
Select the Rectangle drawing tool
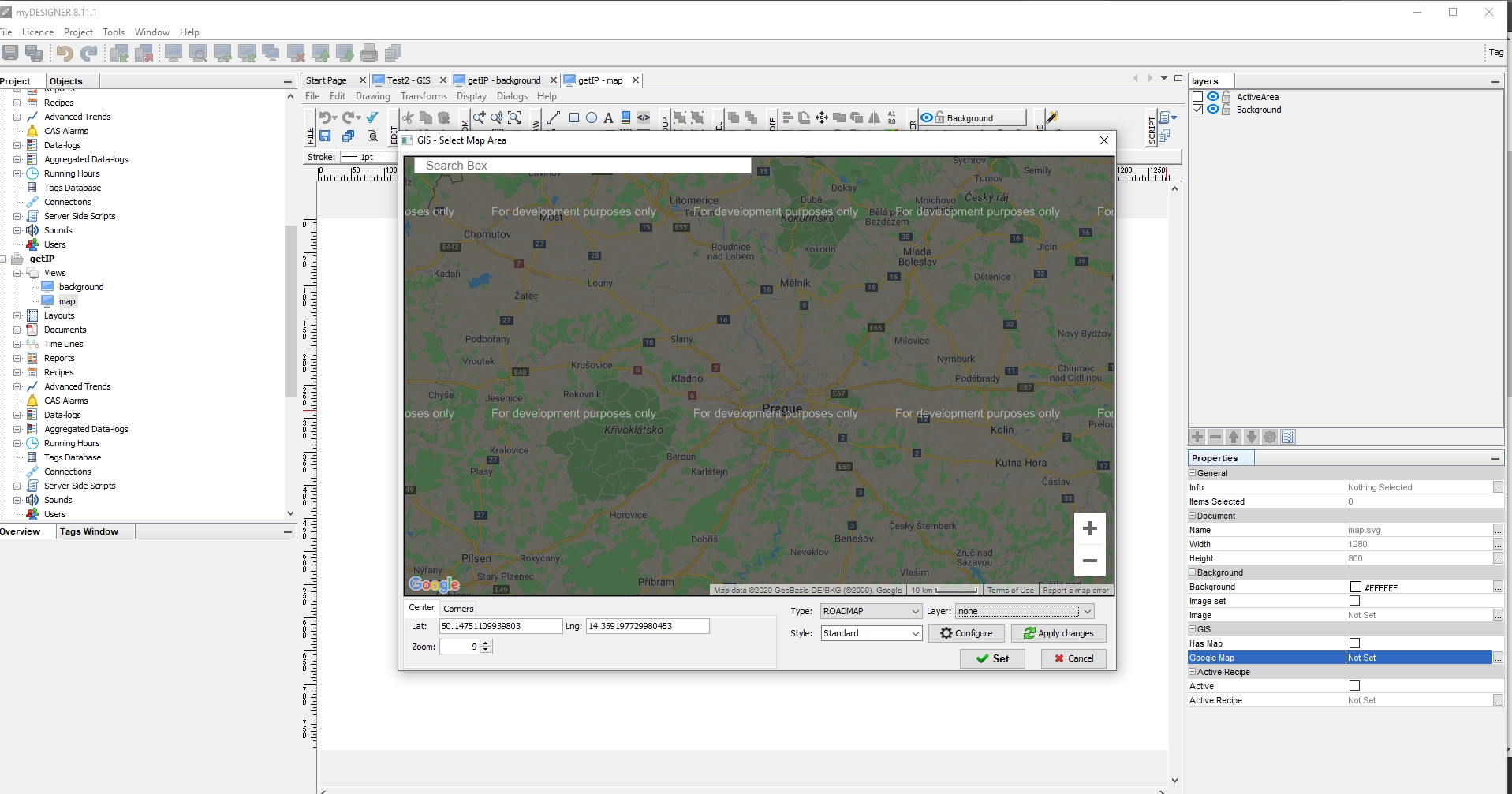pyautogui.click(x=574, y=117)
